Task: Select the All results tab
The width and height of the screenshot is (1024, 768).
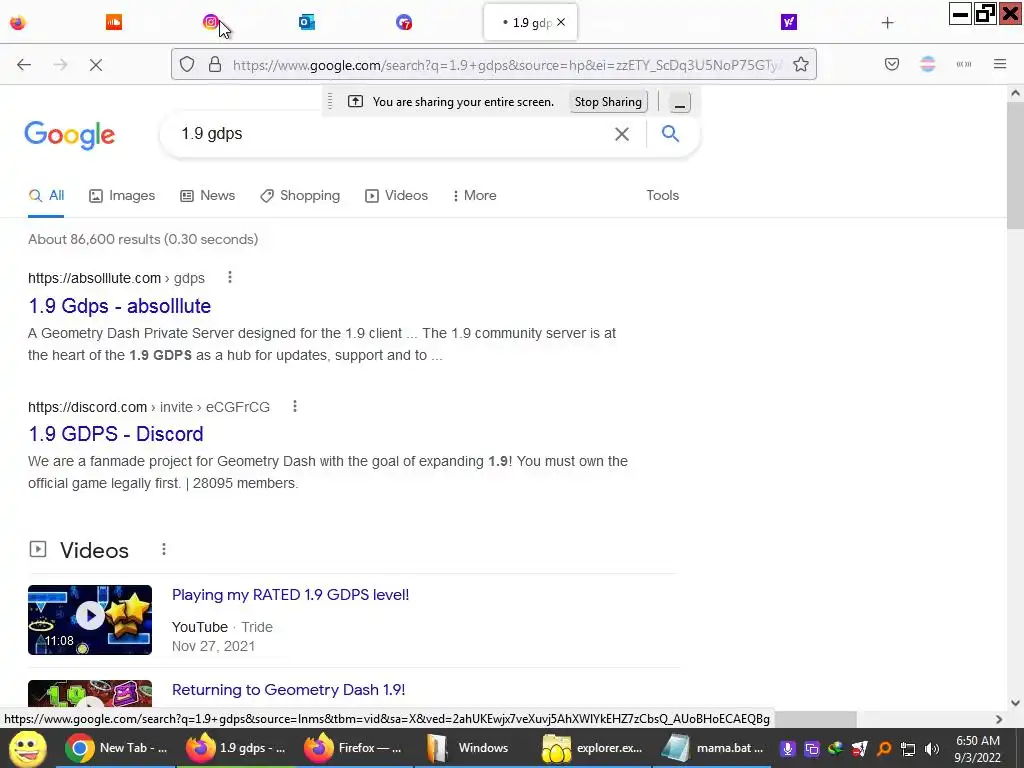Action: pyautogui.click(x=46, y=195)
